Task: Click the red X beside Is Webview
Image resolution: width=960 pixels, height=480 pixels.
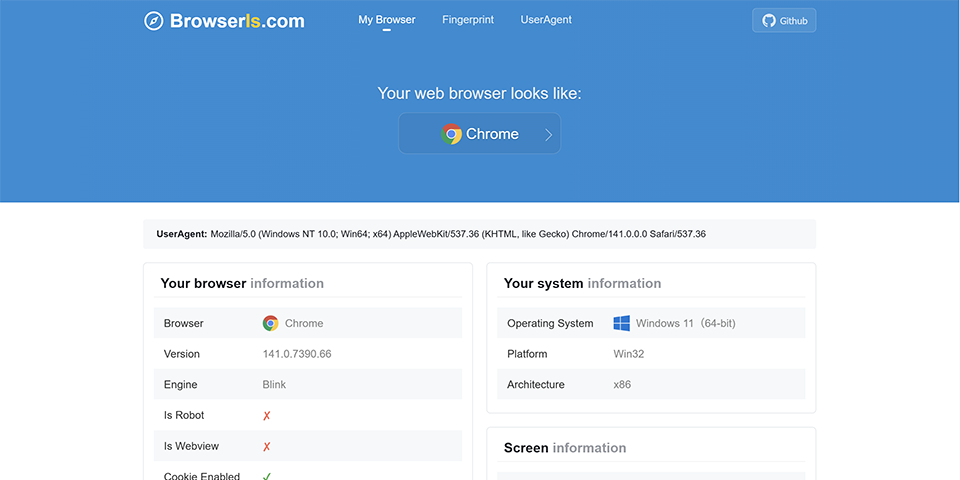Action: 267,447
